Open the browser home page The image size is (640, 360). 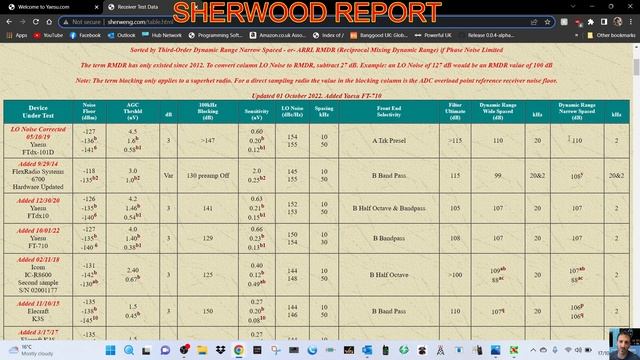coord(49,22)
